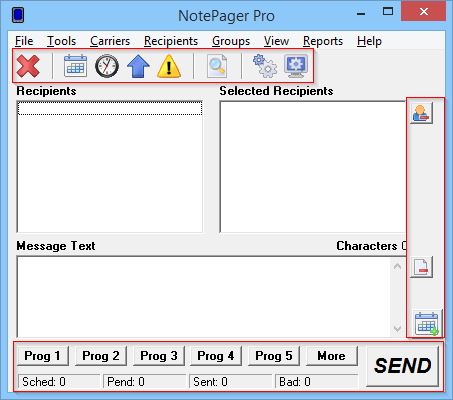Click message text scrollbar up arrow

pos(397,266)
